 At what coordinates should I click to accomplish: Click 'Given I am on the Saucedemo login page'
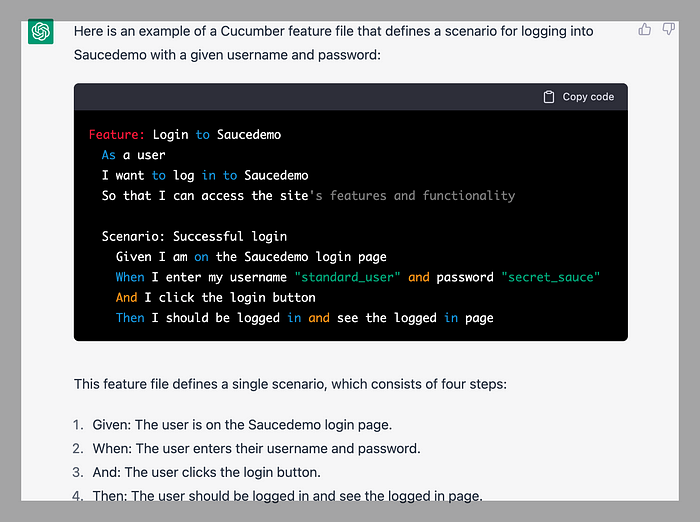pos(251,257)
